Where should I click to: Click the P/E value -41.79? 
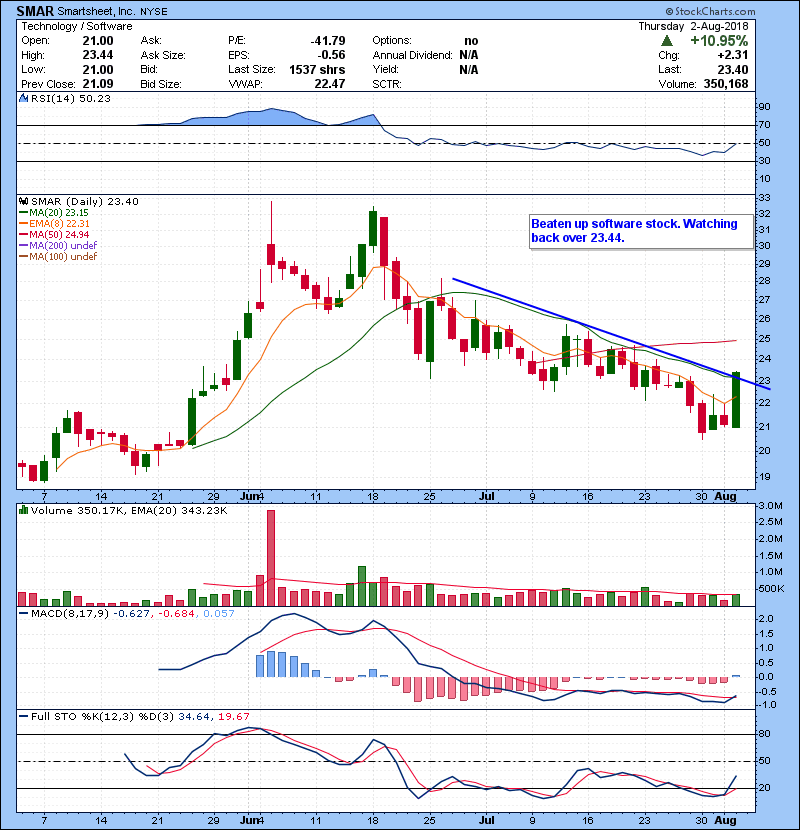pyautogui.click(x=328, y=41)
